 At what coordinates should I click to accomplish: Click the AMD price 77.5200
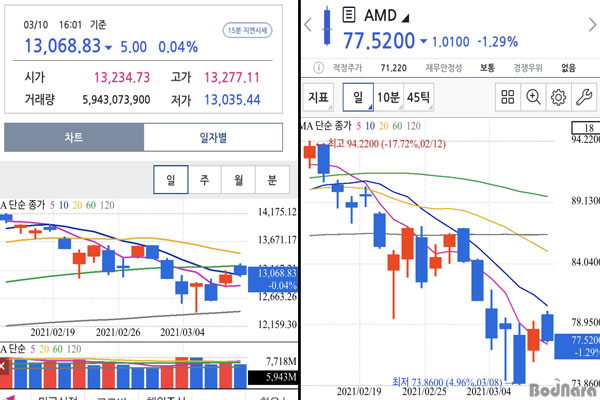click(x=379, y=41)
